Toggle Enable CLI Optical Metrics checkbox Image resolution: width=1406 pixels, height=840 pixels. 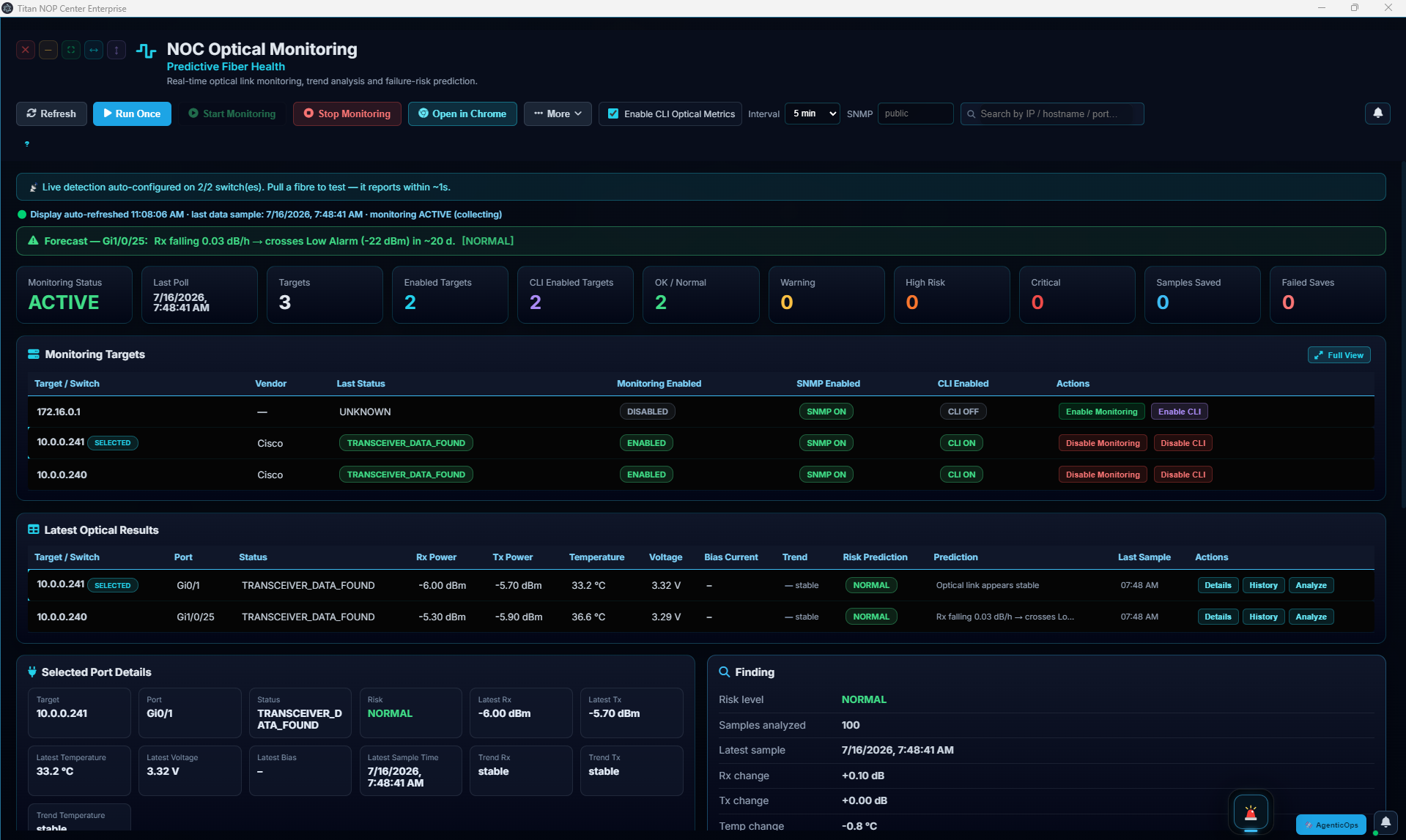point(613,114)
